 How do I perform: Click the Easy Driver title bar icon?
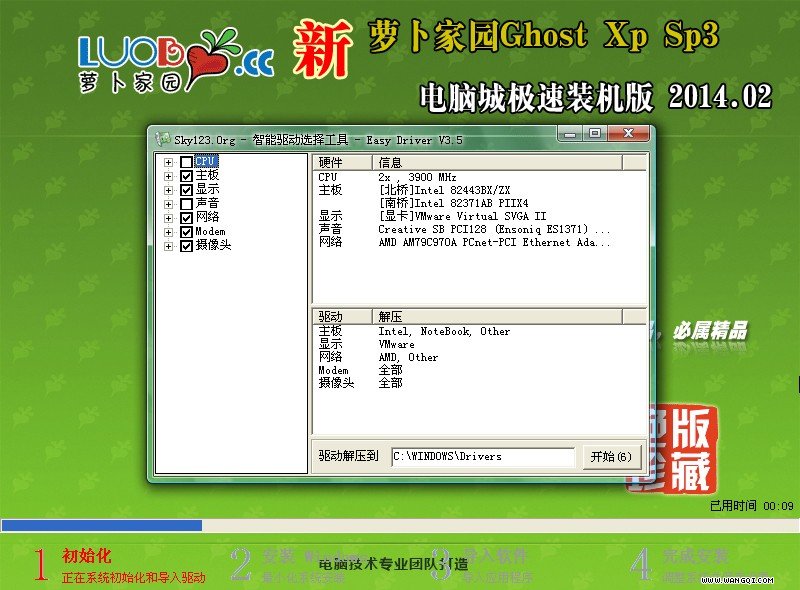point(162,139)
